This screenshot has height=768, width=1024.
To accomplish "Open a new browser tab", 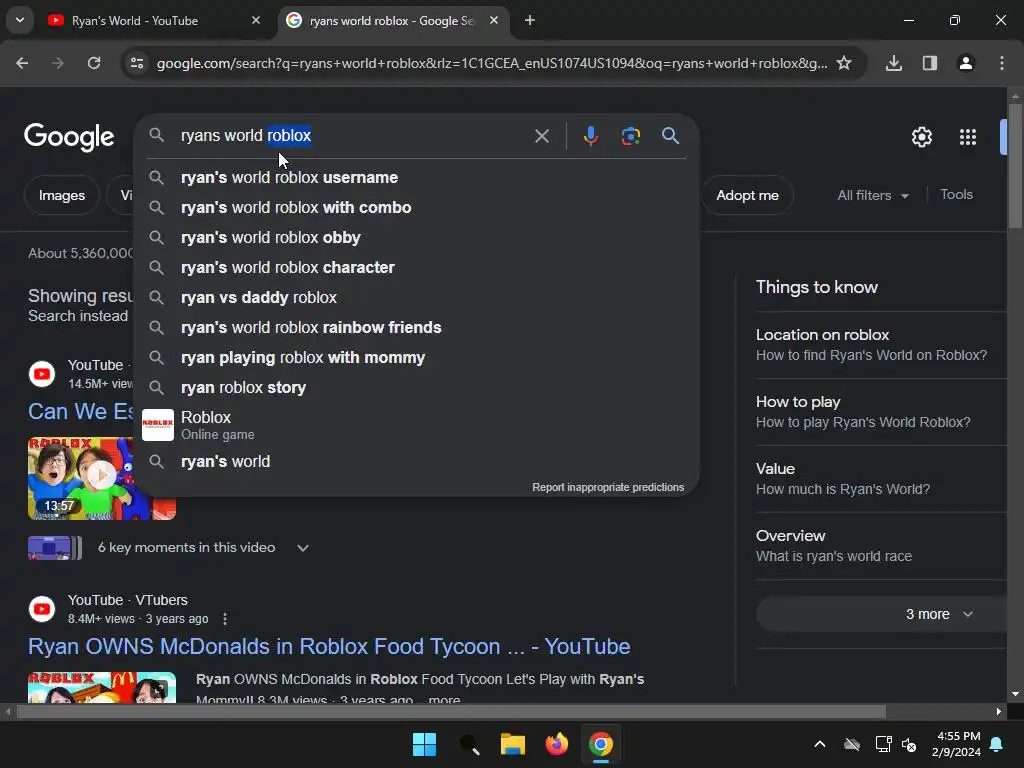I will pos(530,20).
